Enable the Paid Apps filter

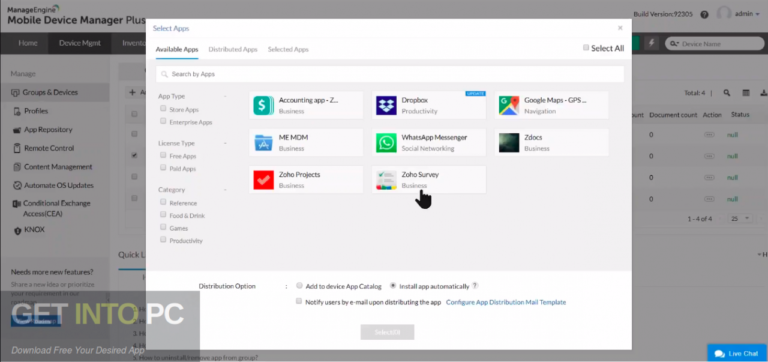pyautogui.click(x=163, y=168)
